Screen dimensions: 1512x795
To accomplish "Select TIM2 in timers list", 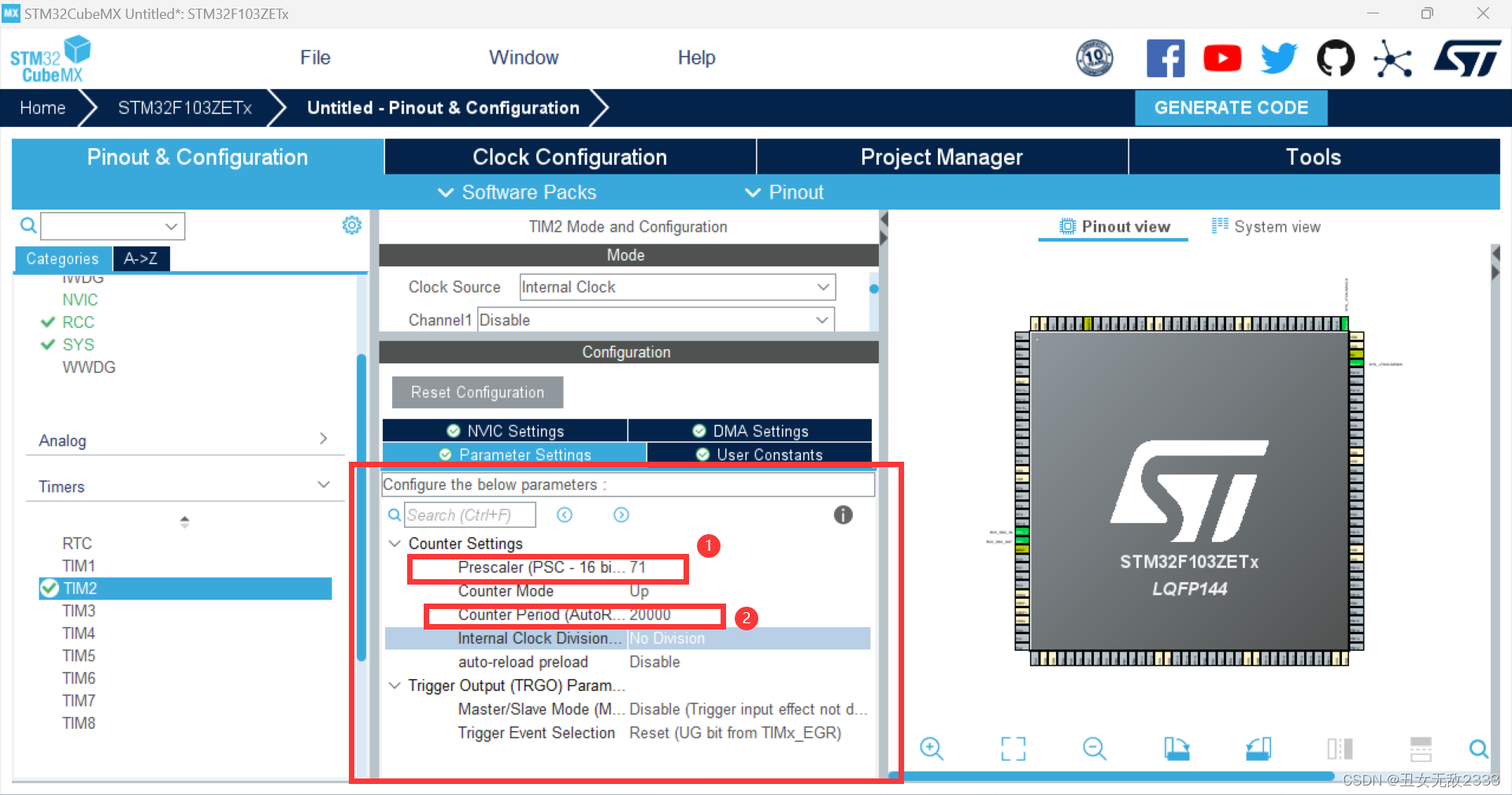I will [x=185, y=589].
